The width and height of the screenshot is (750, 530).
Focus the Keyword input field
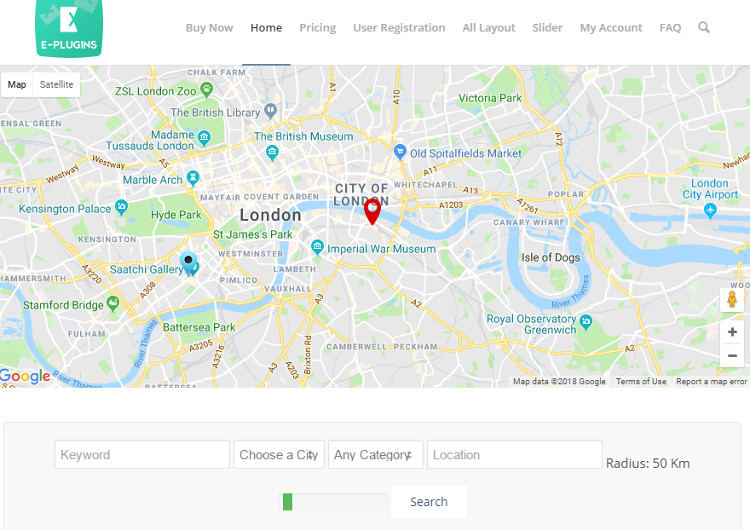(x=142, y=454)
